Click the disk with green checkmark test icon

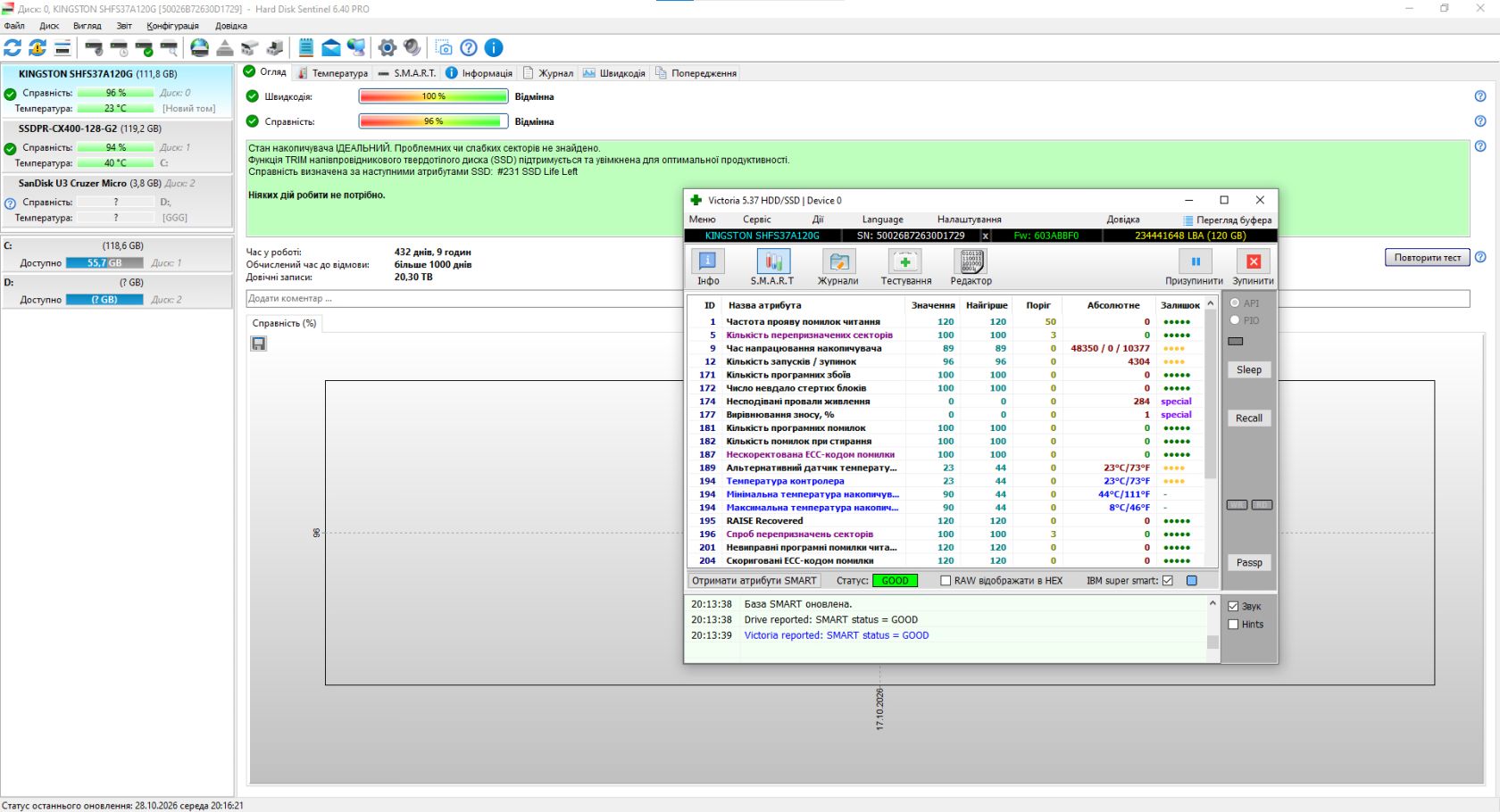click(144, 48)
